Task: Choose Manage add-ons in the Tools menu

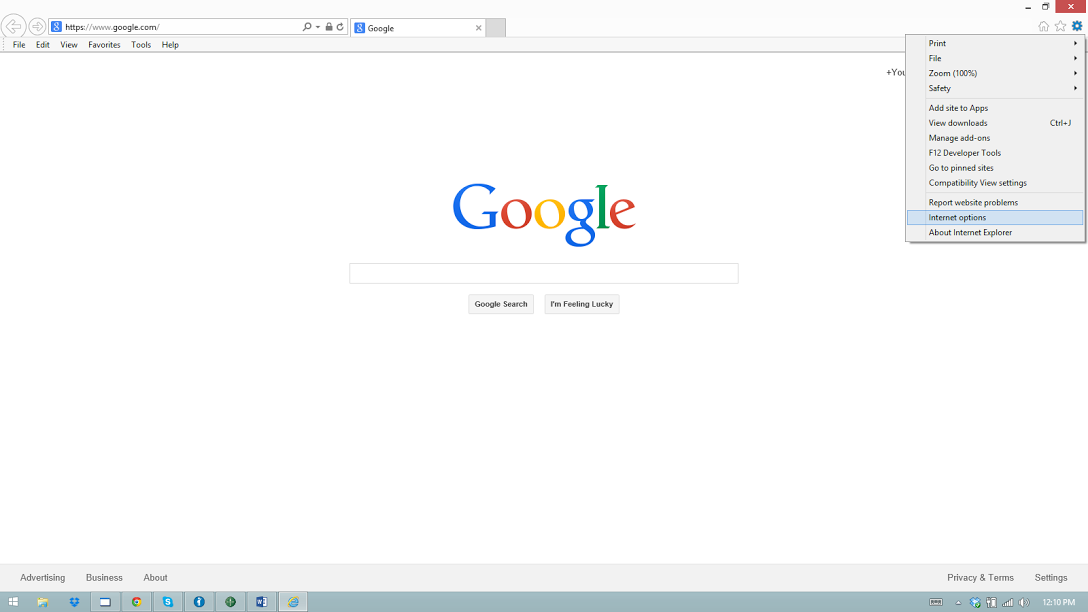Action: [x=959, y=138]
